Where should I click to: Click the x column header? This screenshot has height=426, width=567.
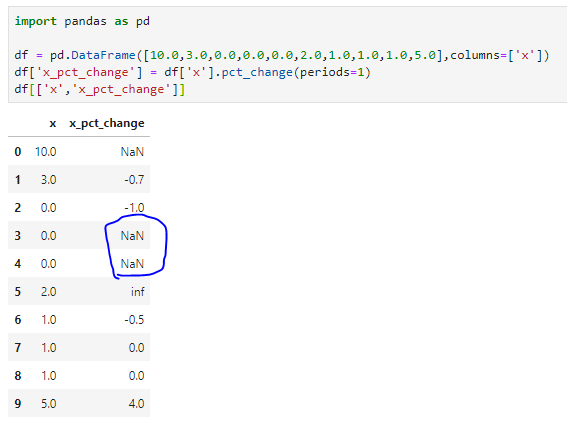coord(53,124)
